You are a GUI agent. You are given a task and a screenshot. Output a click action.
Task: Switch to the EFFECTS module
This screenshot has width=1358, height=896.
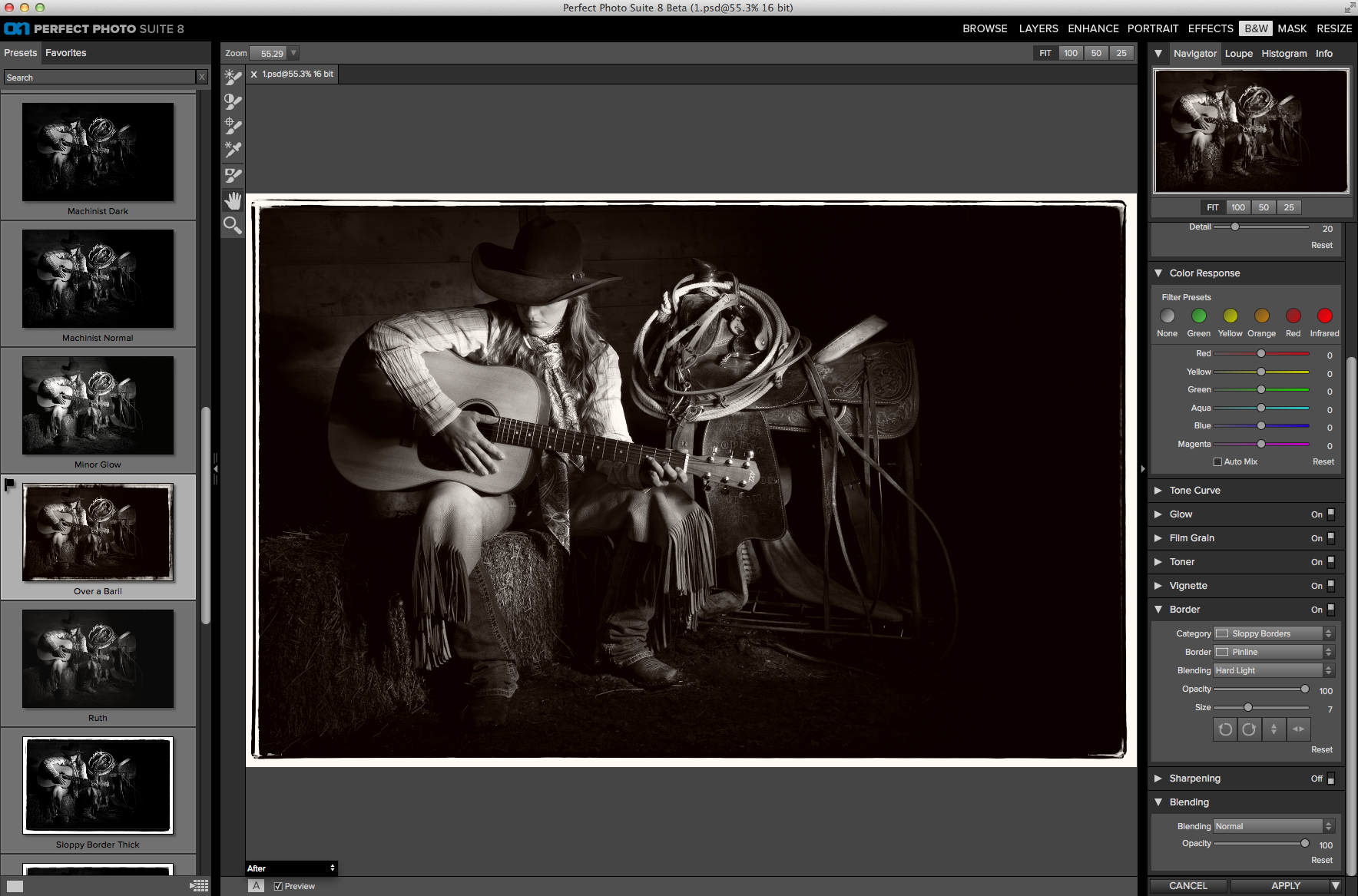point(1211,28)
